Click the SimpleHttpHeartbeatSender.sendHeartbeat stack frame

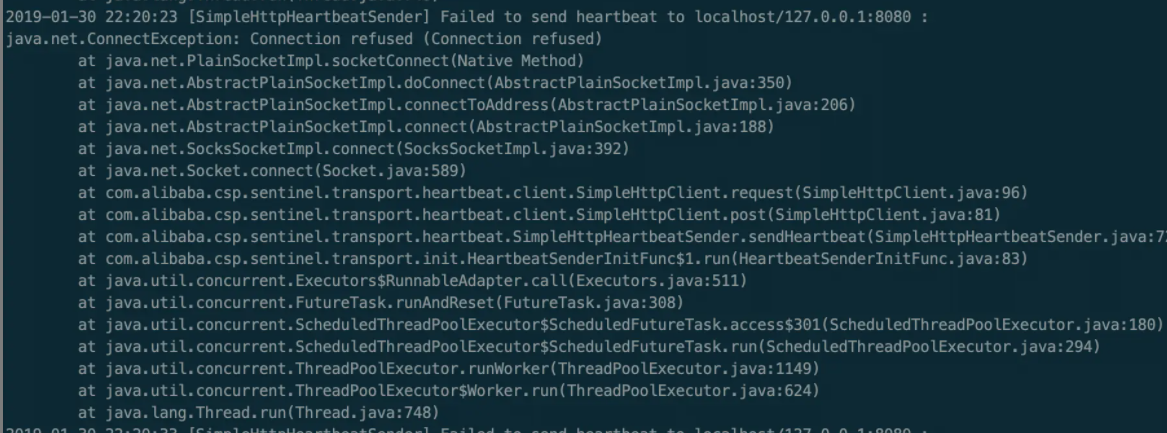(x=622, y=237)
